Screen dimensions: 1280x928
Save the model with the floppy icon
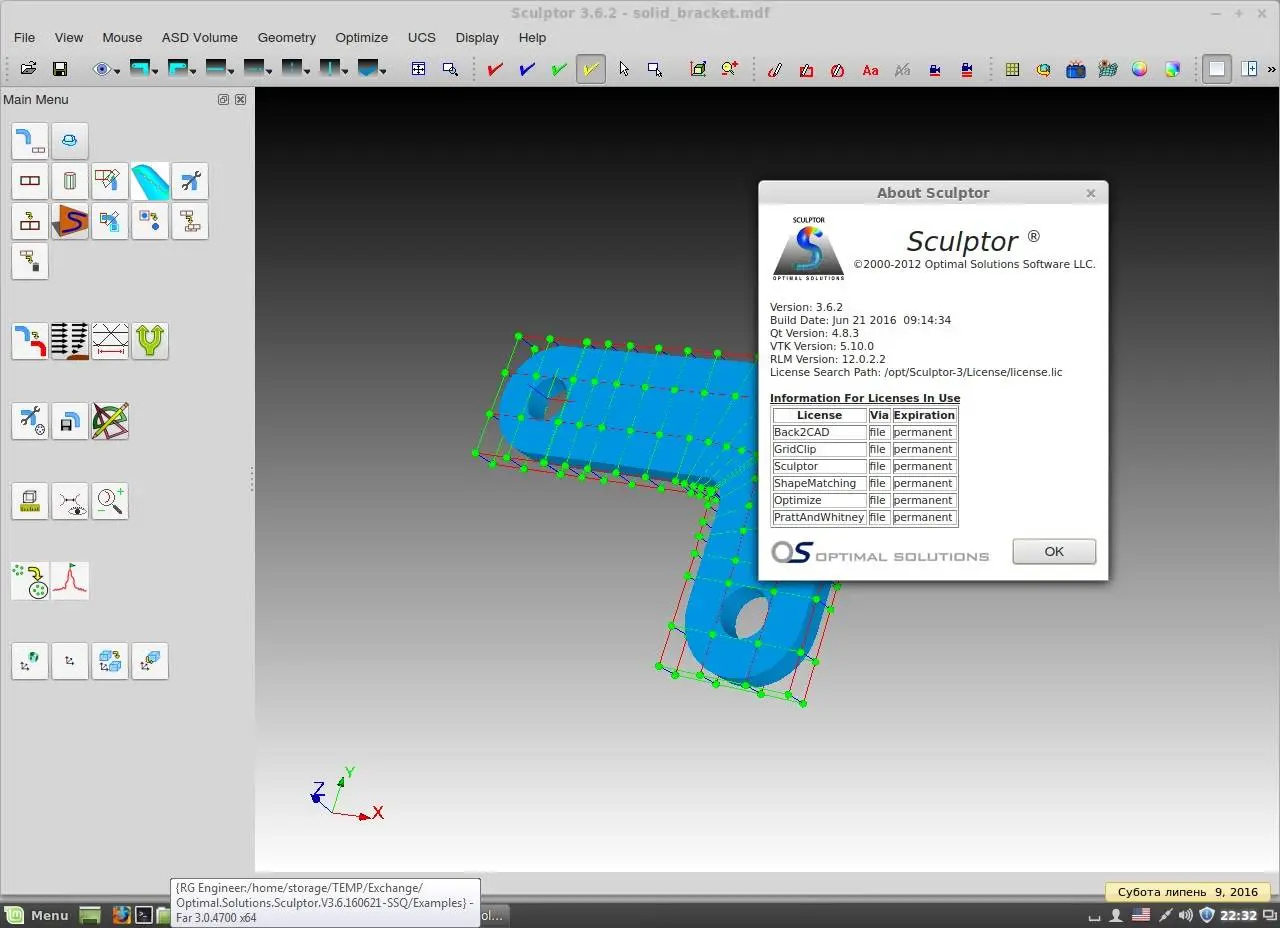60,69
